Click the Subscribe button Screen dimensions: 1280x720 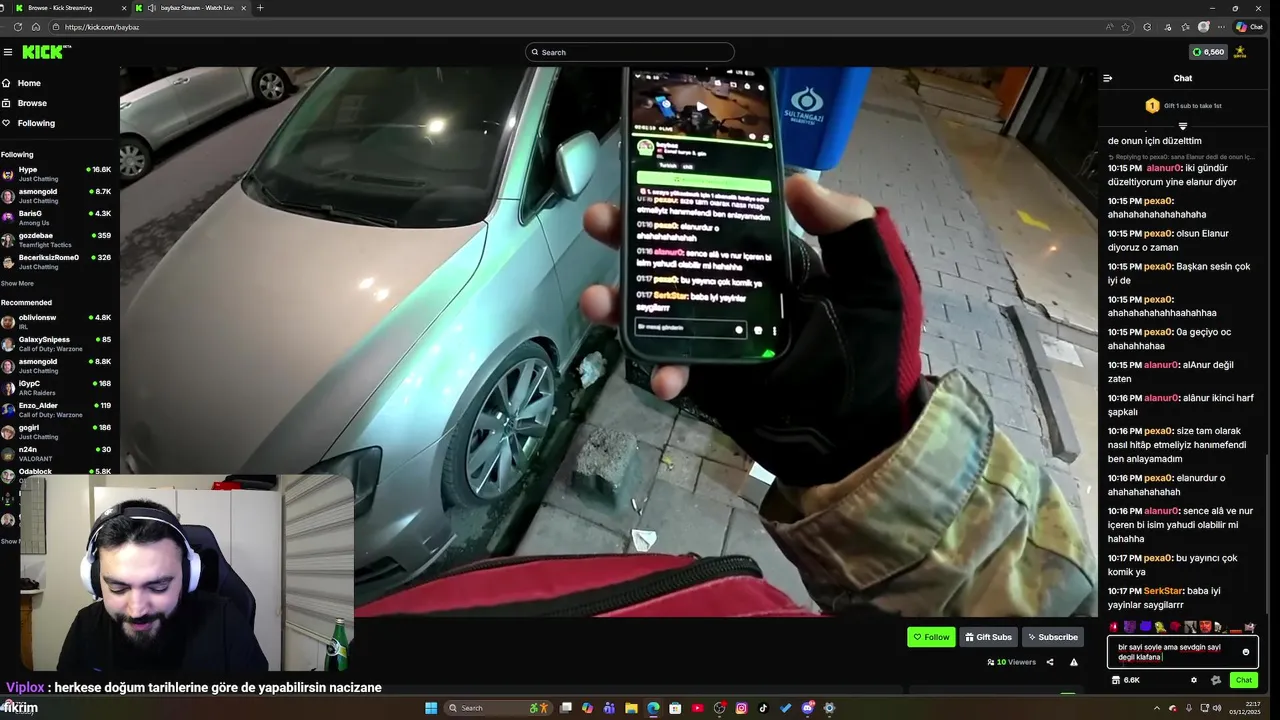(x=1052, y=637)
